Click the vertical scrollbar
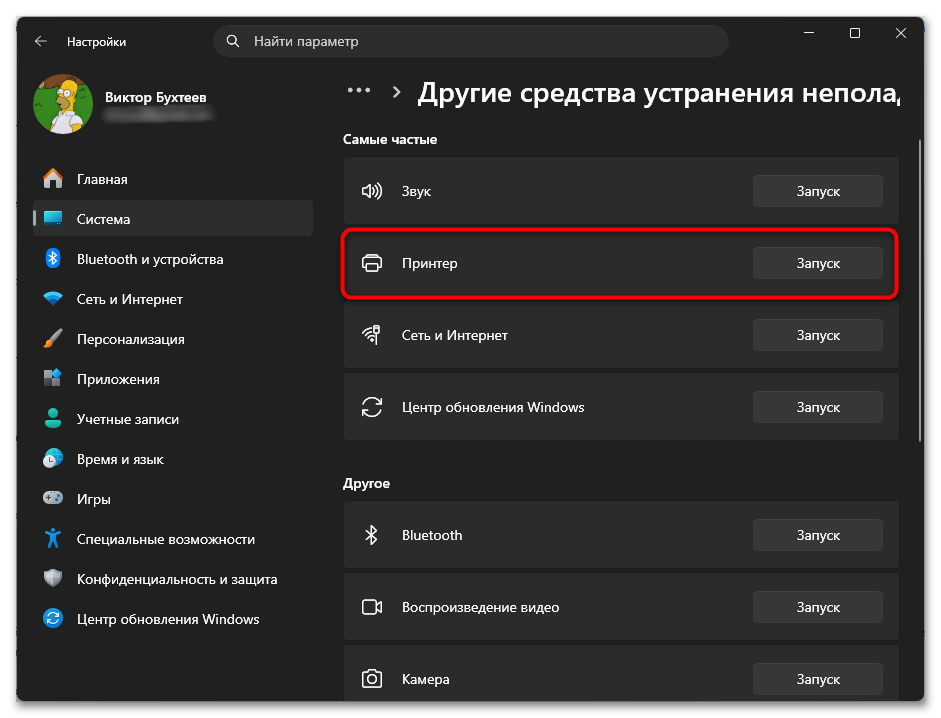This screenshot has height=718, width=941. point(919,290)
